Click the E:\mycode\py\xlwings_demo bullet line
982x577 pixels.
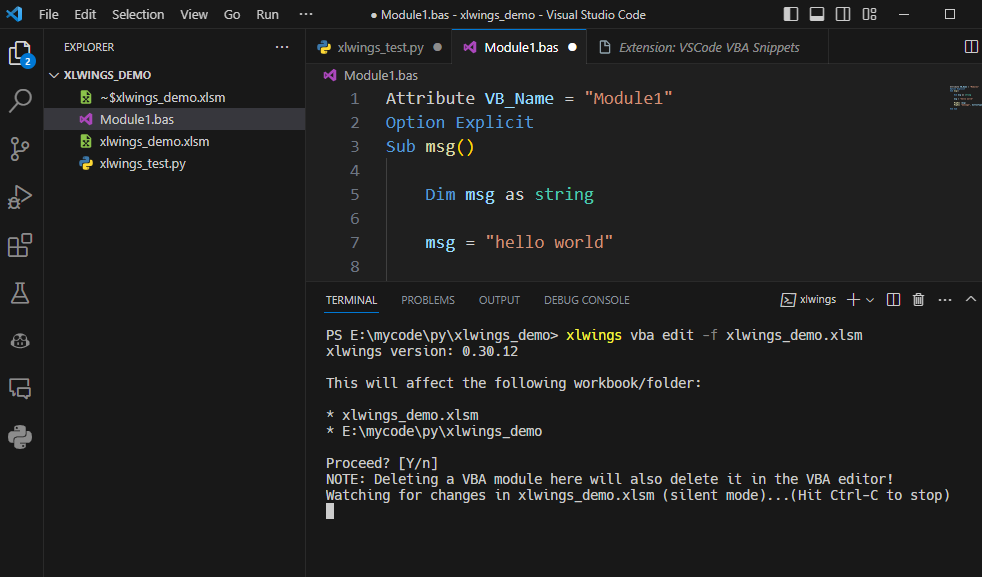(x=434, y=431)
